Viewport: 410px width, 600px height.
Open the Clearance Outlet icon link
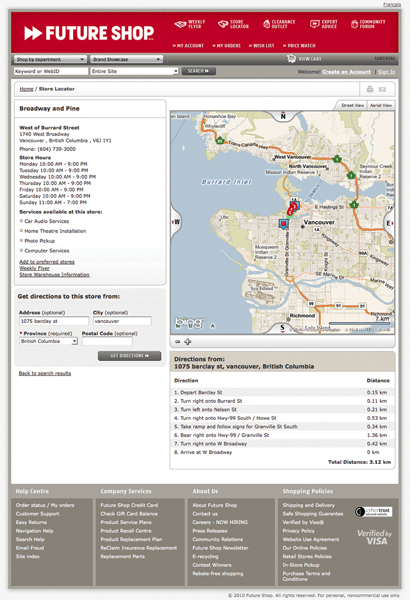point(279,24)
